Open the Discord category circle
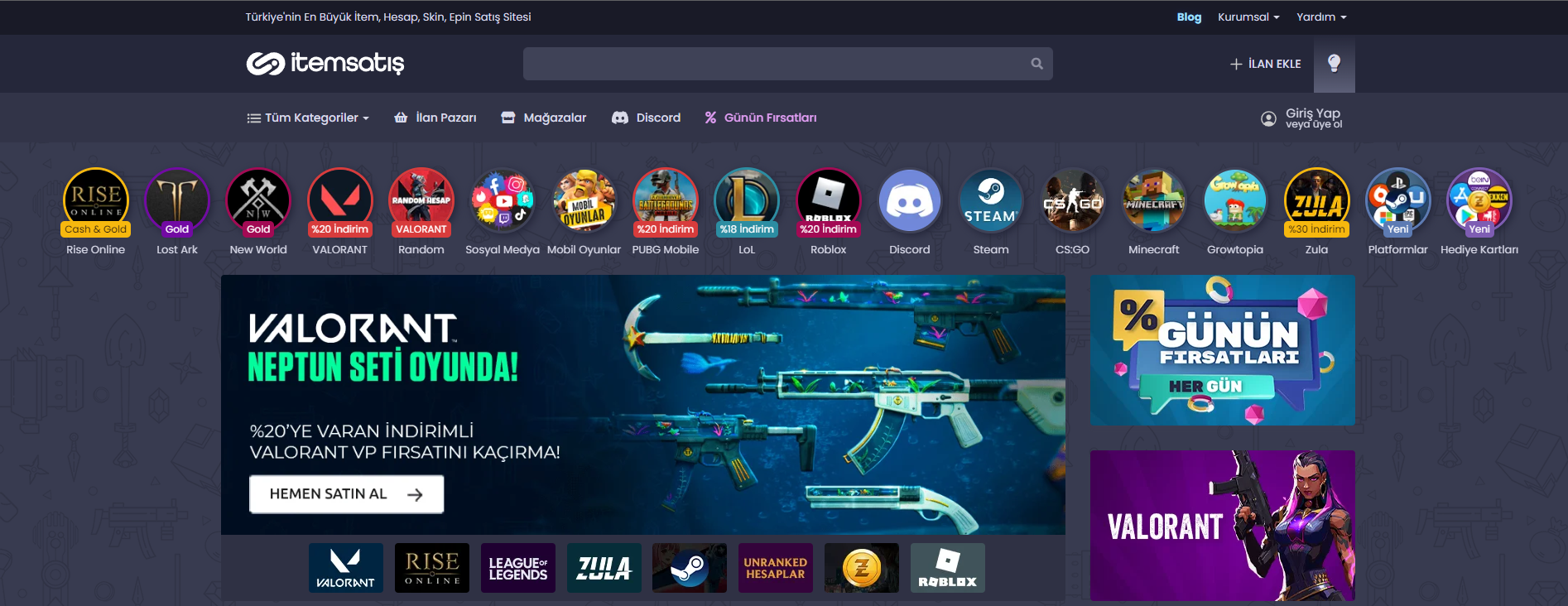1568x606 pixels. tap(910, 201)
